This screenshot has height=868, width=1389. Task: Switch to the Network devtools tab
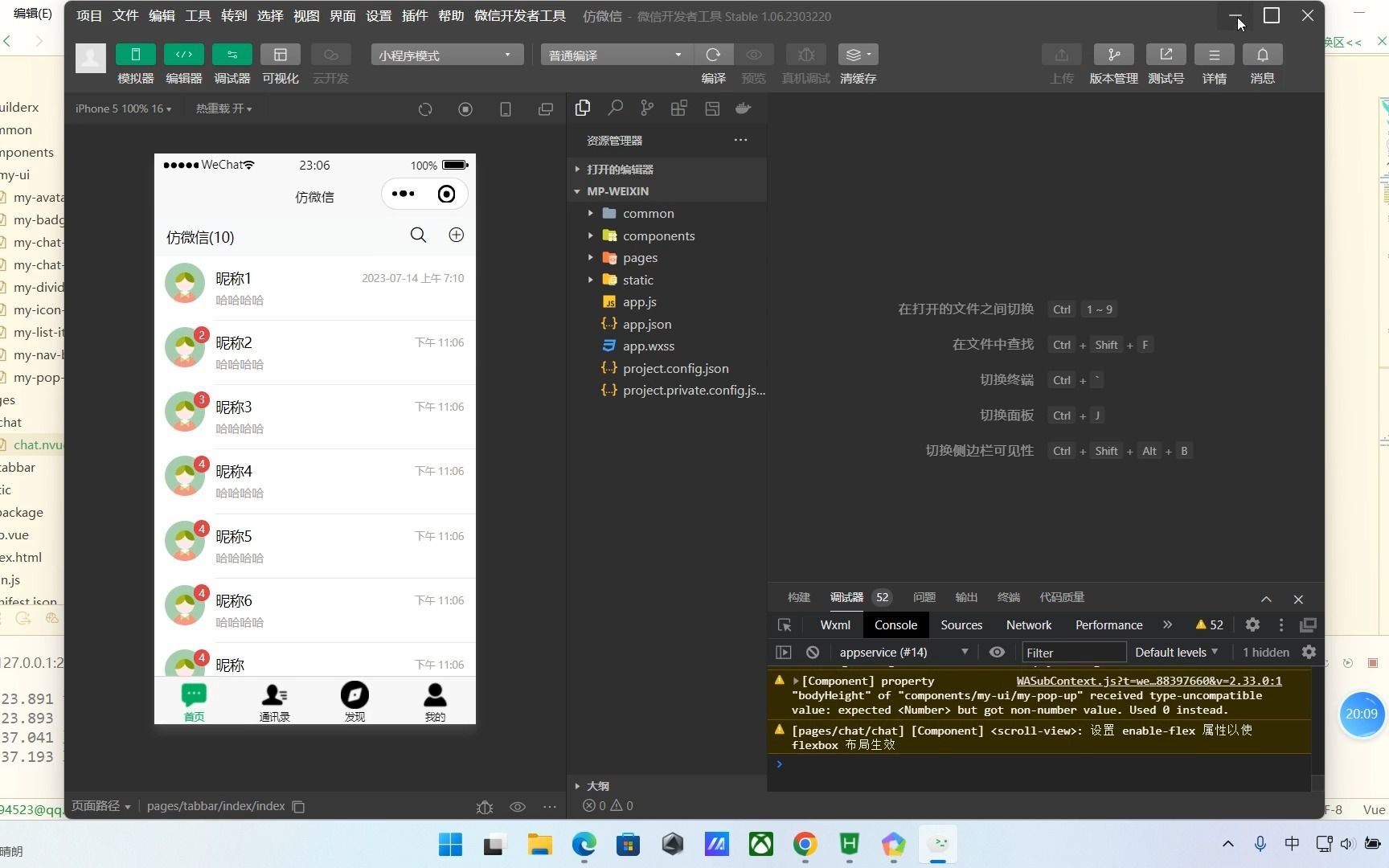pyautogui.click(x=1029, y=625)
